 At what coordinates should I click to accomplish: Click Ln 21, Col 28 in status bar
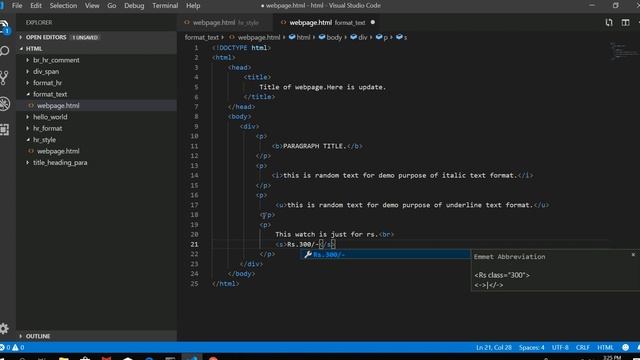pyautogui.click(x=493, y=348)
